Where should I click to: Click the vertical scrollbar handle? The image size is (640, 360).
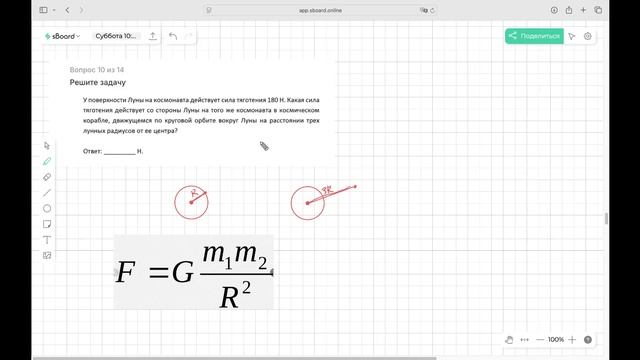coord(606,218)
